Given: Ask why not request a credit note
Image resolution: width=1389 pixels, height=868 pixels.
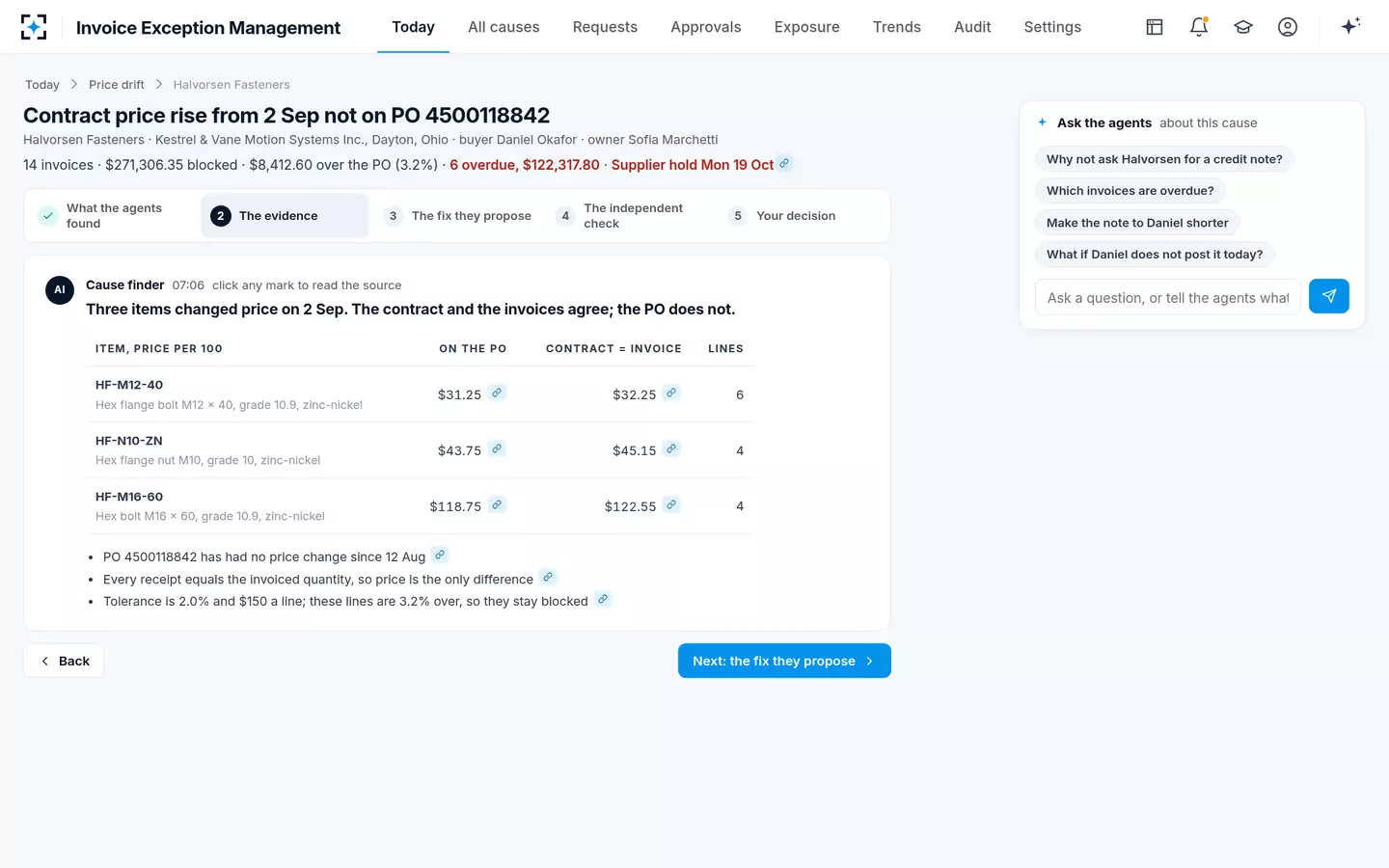Looking at the screenshot, I should [1164, 159].
